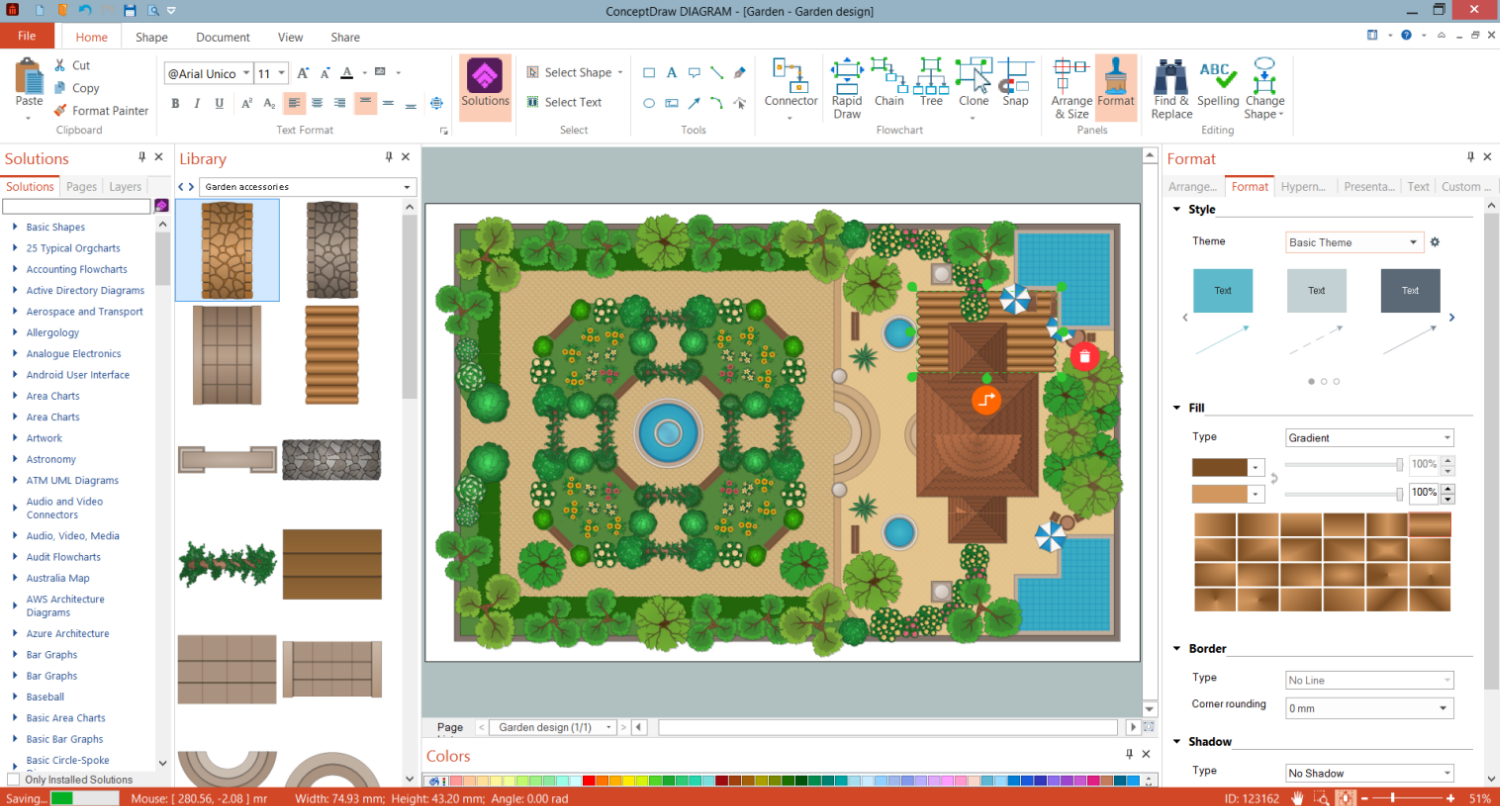Toggle Bold text formatting
This screenshot has width=1500, height=806.
pos(175,103)
